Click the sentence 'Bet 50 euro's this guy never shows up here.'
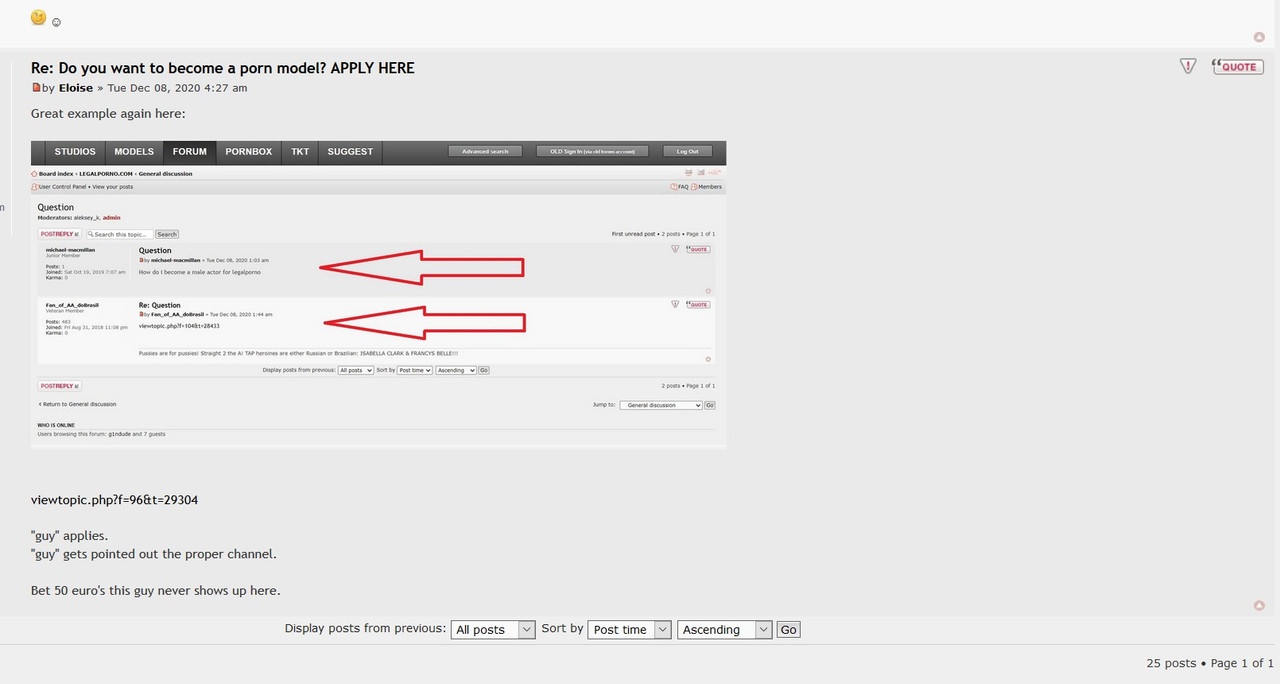The height and width of the screenshot is (684, 1280). point(156,591)
